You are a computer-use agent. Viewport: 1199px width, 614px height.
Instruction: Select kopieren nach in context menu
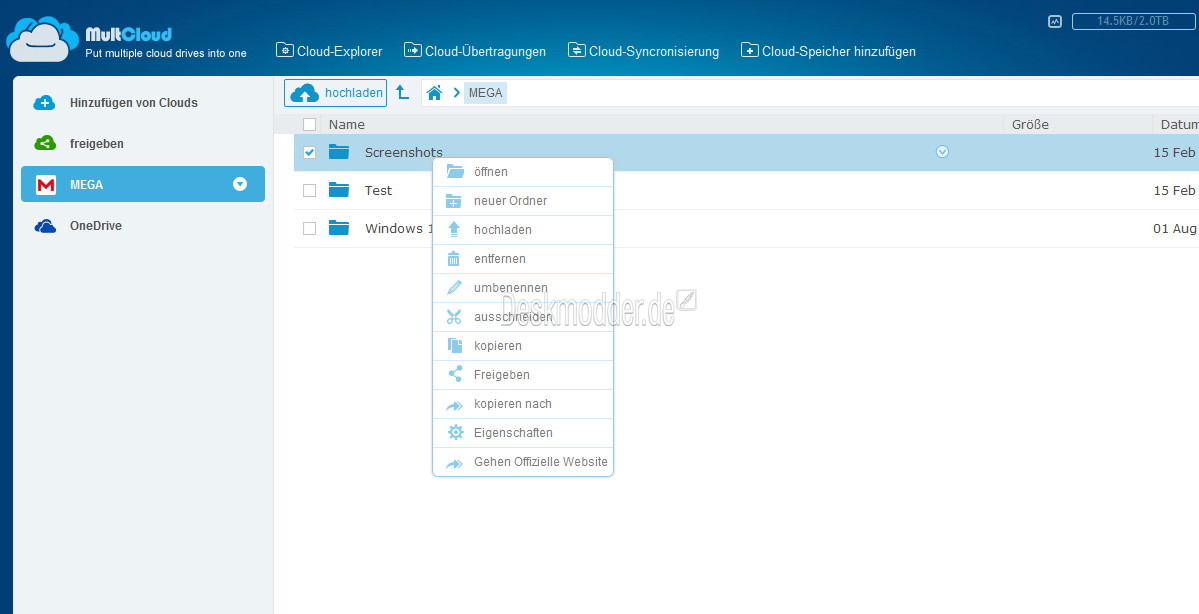click(x=523, y=404)
